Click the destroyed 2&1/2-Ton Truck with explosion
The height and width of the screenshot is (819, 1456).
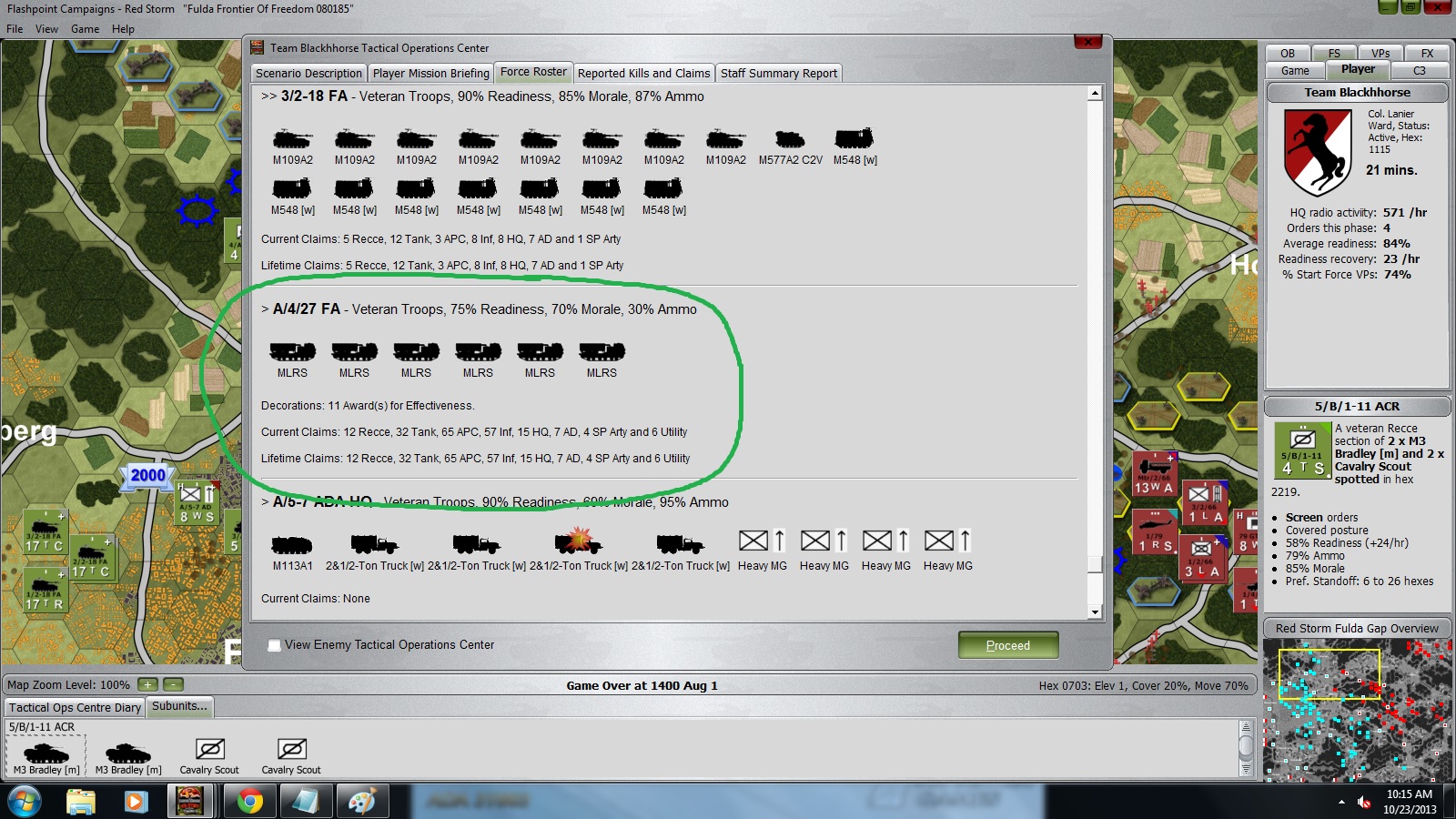pos(578,542)
